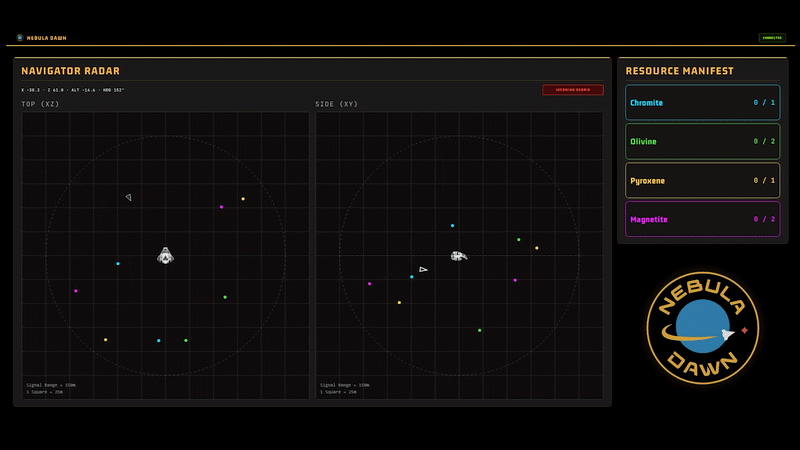The height and width of the screenshot is (450, 800).
Task: Select the cyan Chromite blip left of the ship in top radar
Action: 118,264
